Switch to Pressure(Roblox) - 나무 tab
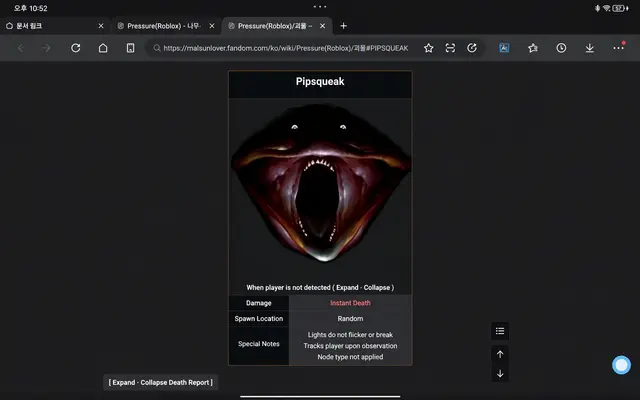Image resolution: width=640 pixels, height=400 pixels. tap(166, 26)
